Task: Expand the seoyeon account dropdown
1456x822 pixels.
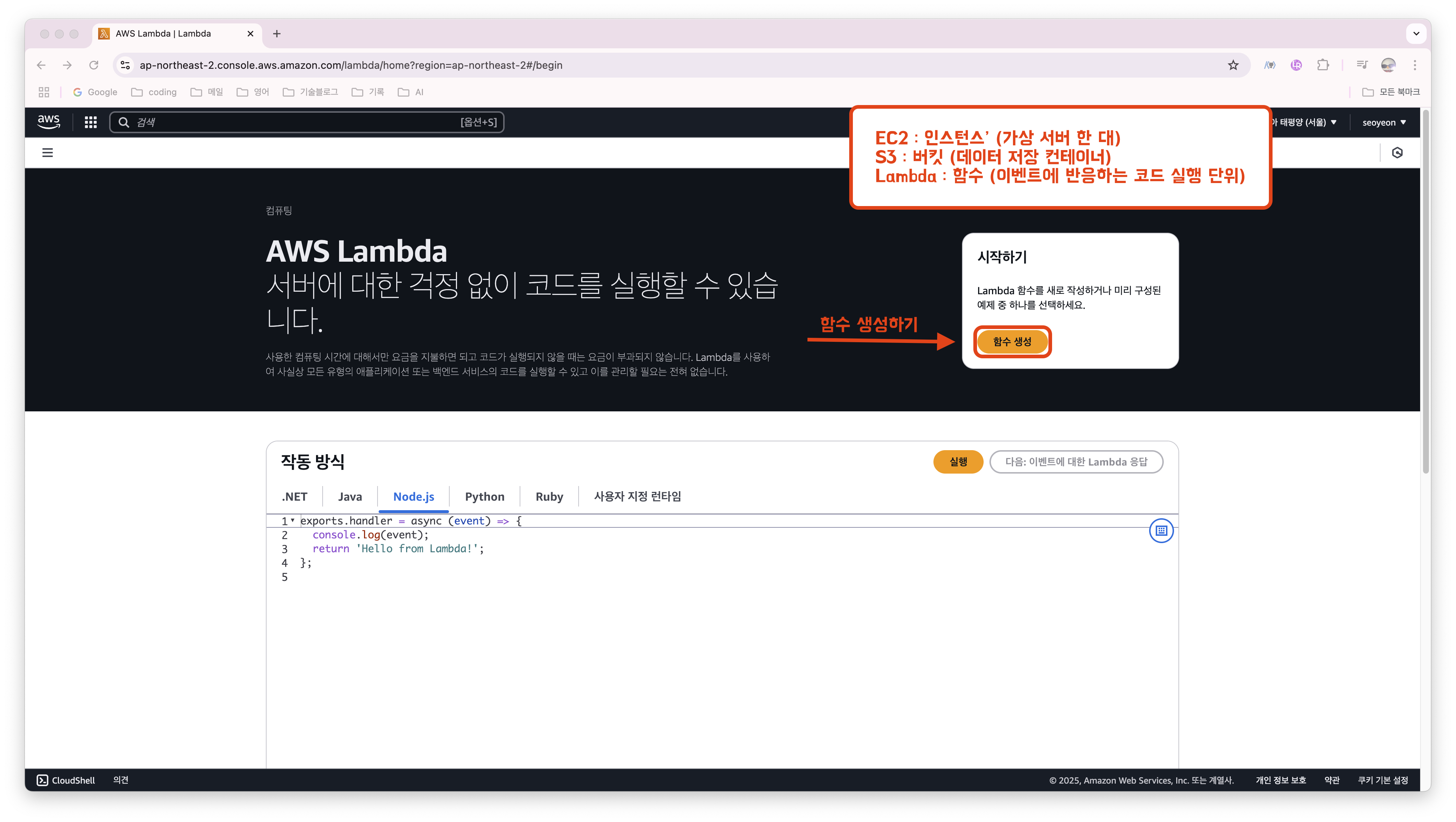Action: 1383,123
